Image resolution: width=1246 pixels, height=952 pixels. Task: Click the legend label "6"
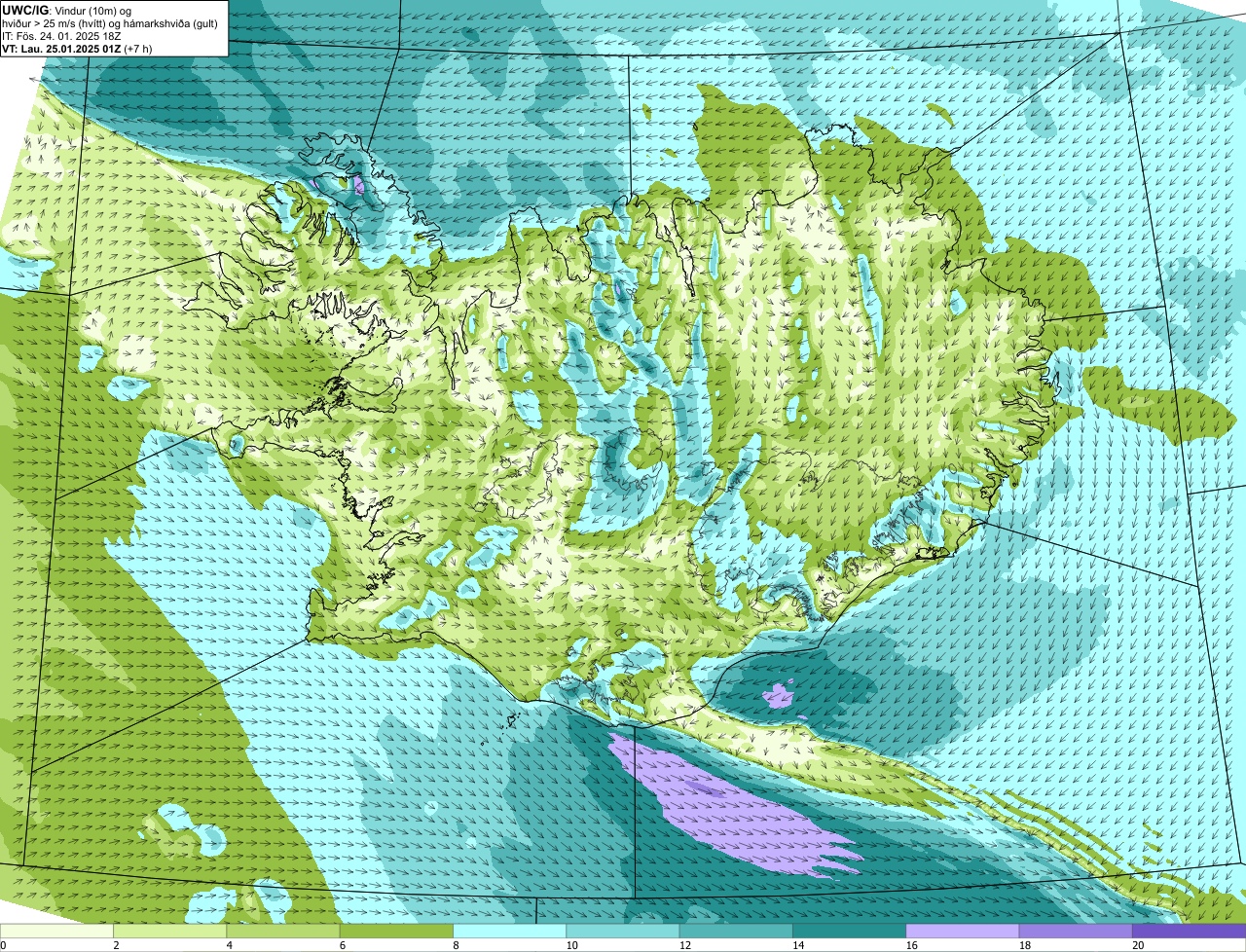tap(343, 945)
